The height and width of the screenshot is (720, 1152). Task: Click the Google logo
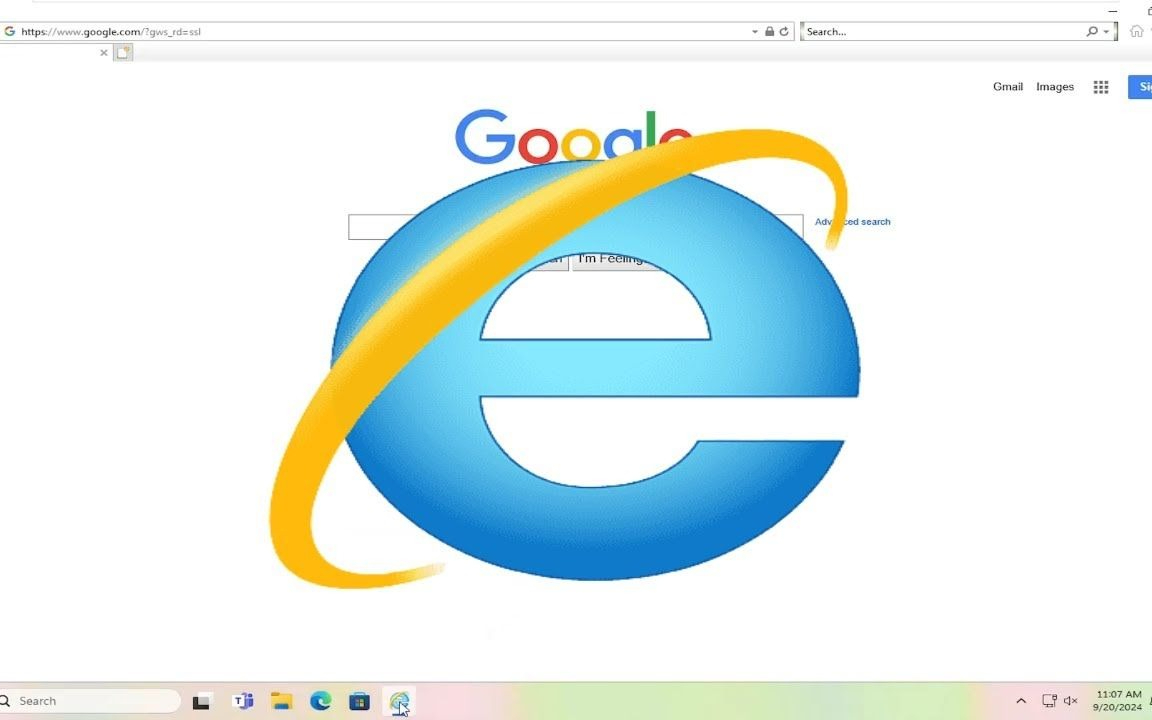point(573,137)
